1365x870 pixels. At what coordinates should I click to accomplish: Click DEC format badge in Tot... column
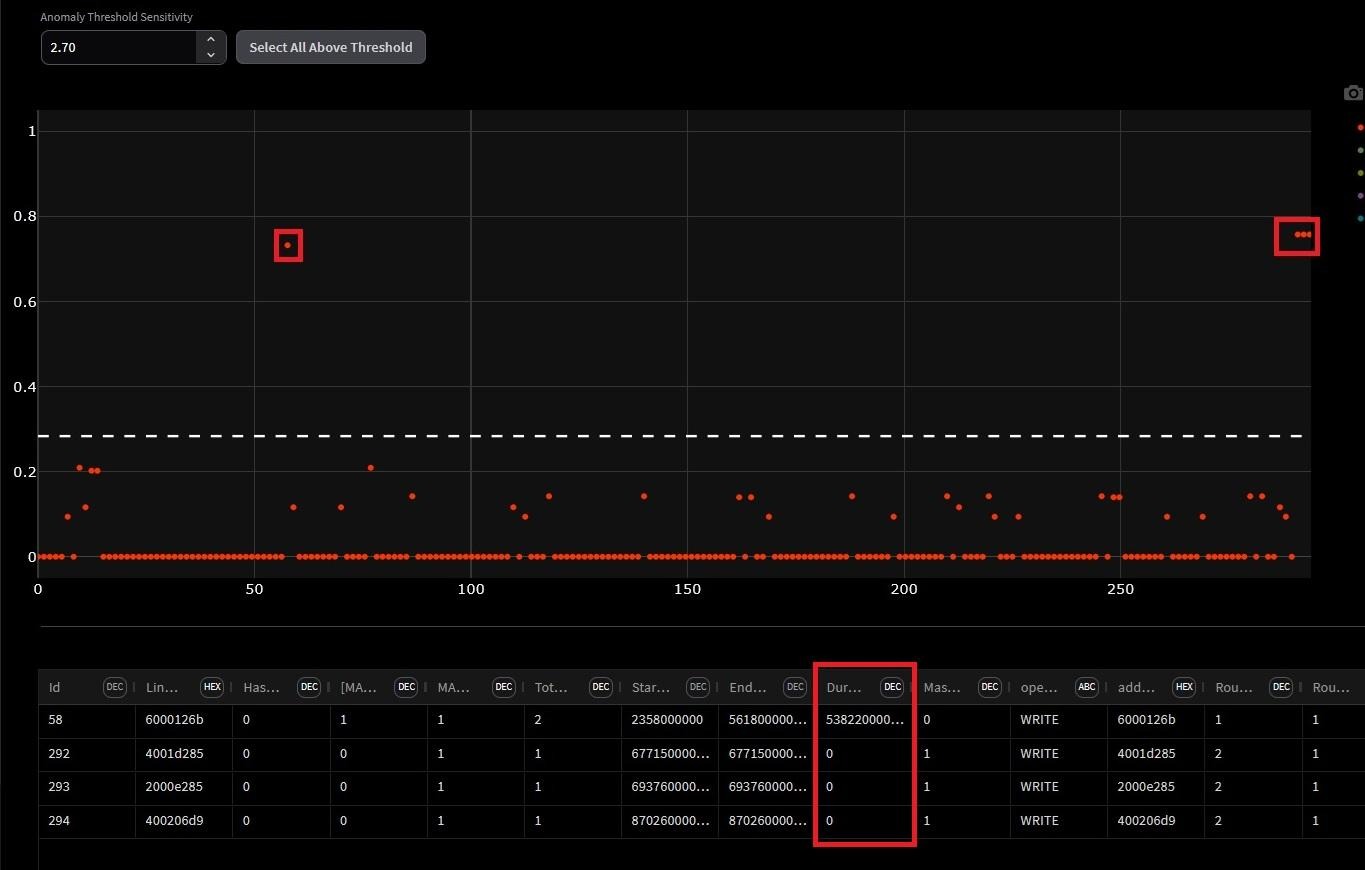click(x=601, y=687)
